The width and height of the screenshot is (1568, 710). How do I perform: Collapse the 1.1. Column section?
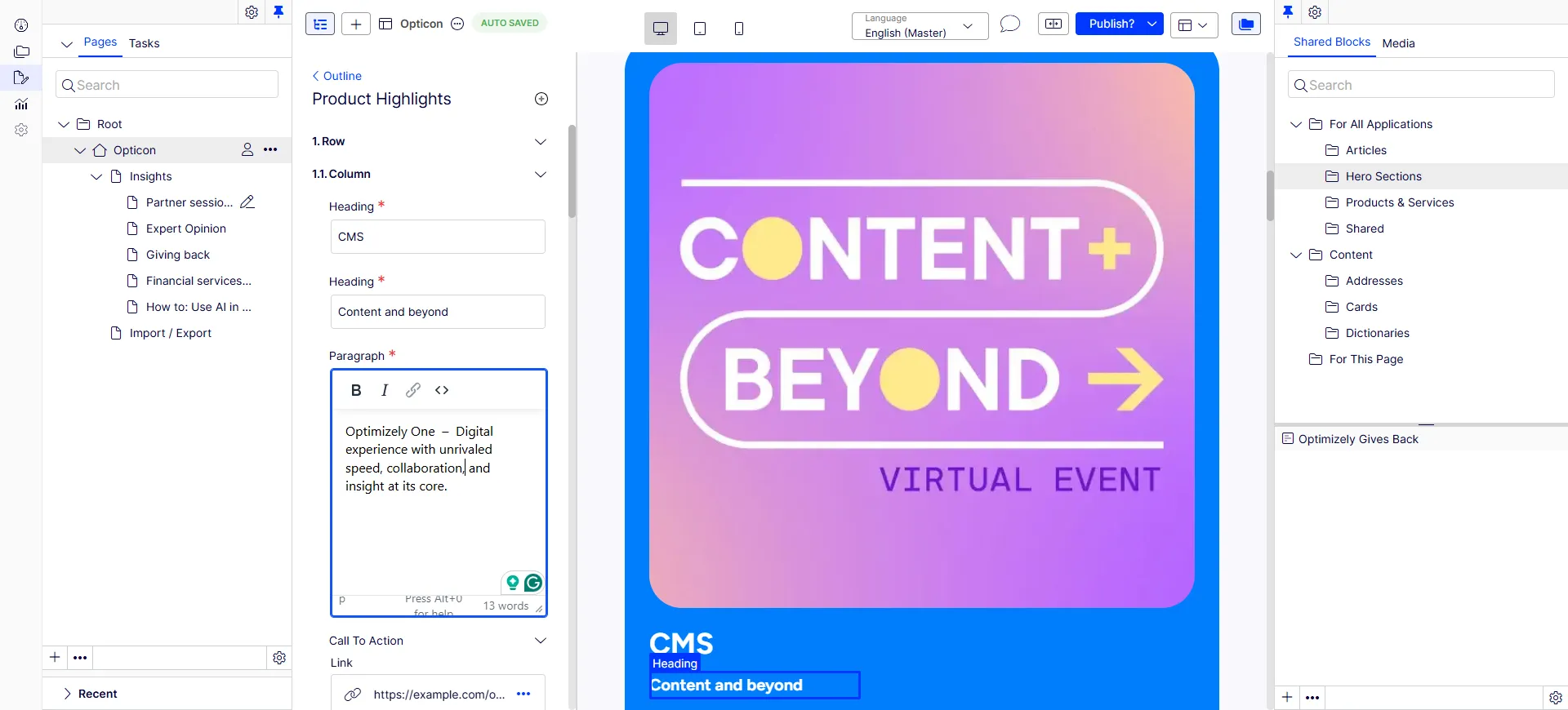click(x=541, y=175)
